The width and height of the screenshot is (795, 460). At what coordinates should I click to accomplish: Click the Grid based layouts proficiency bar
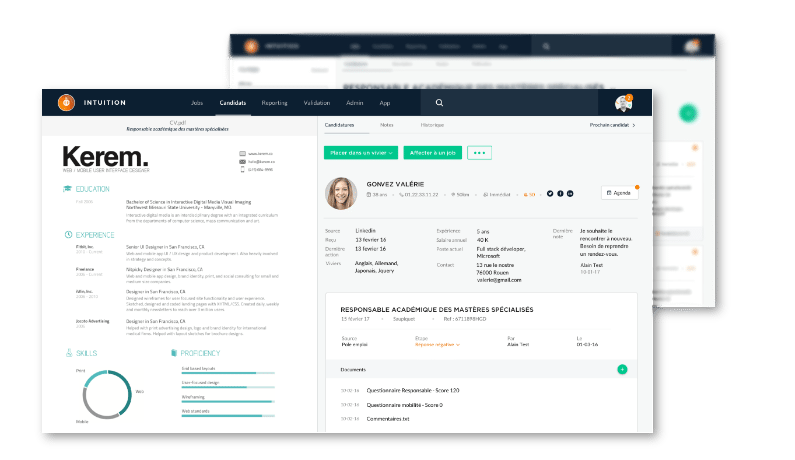click(x=228, y=371)
